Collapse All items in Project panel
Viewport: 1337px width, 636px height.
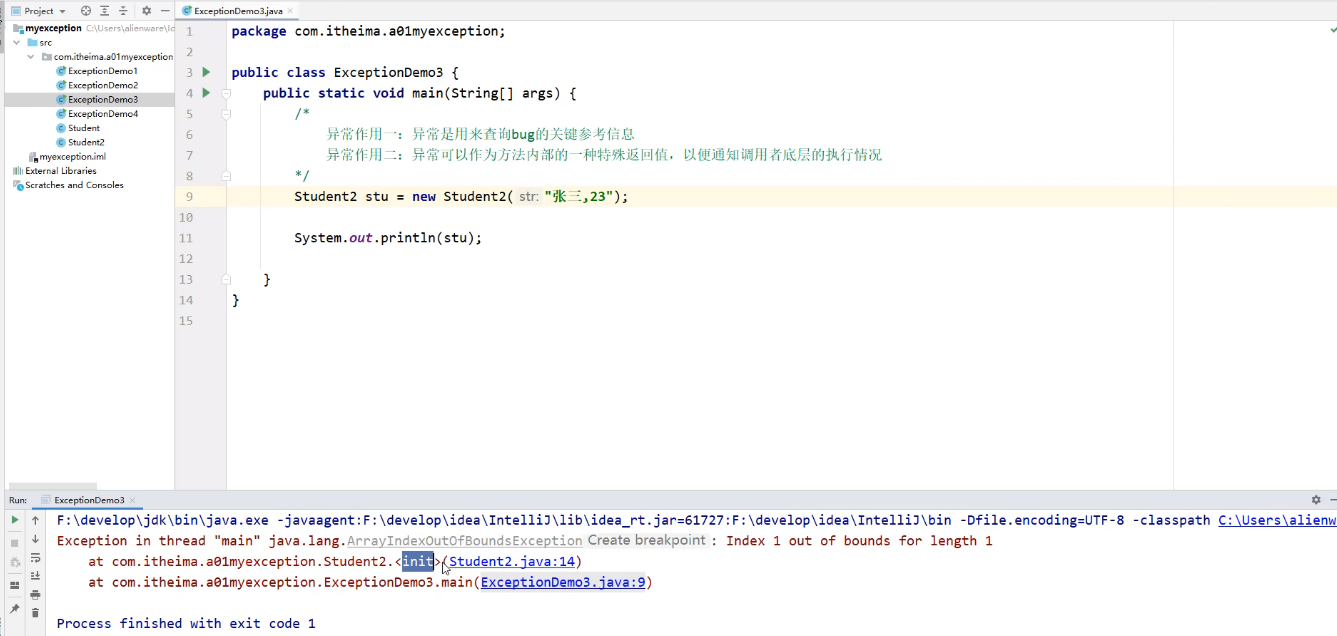point(123,11)
